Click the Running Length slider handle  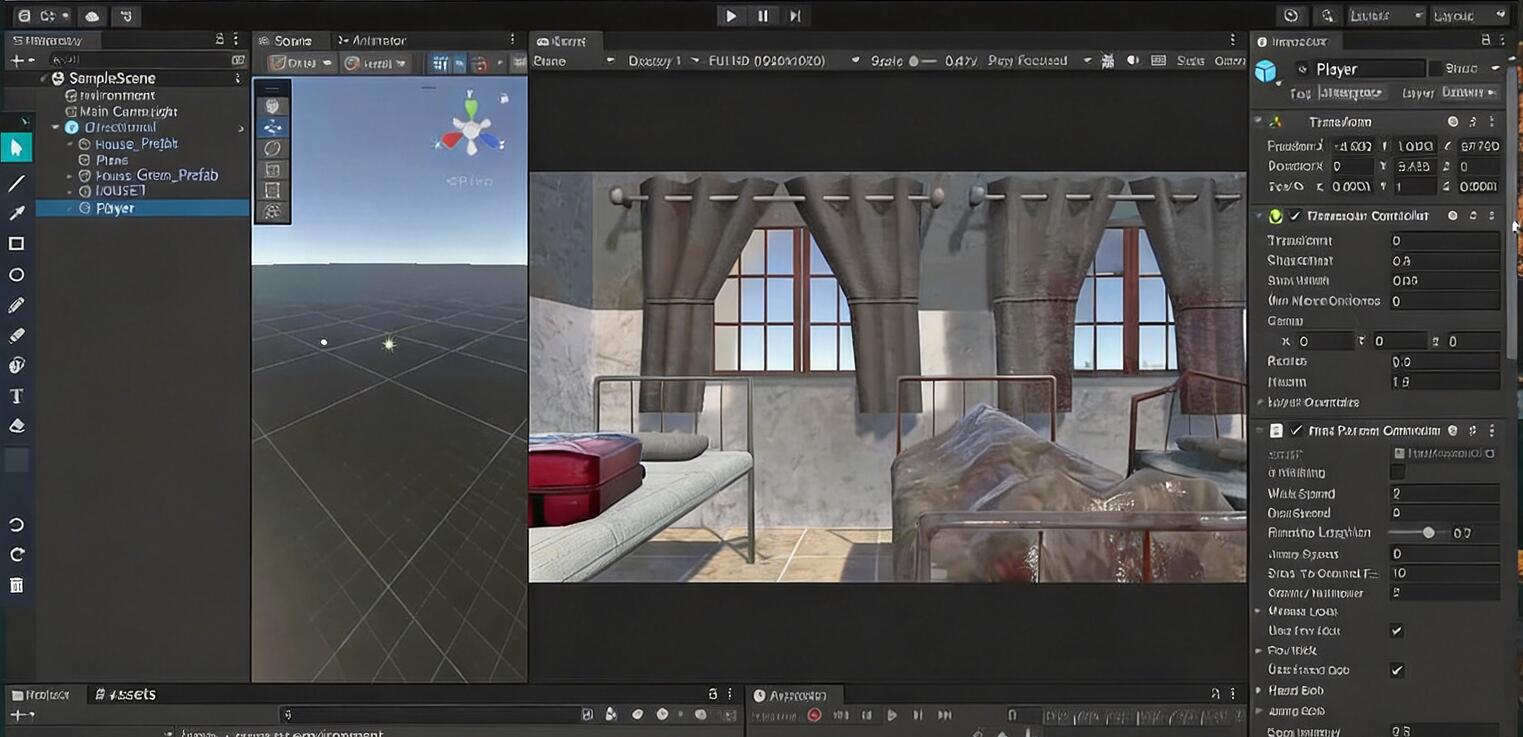coord(1428,532)
